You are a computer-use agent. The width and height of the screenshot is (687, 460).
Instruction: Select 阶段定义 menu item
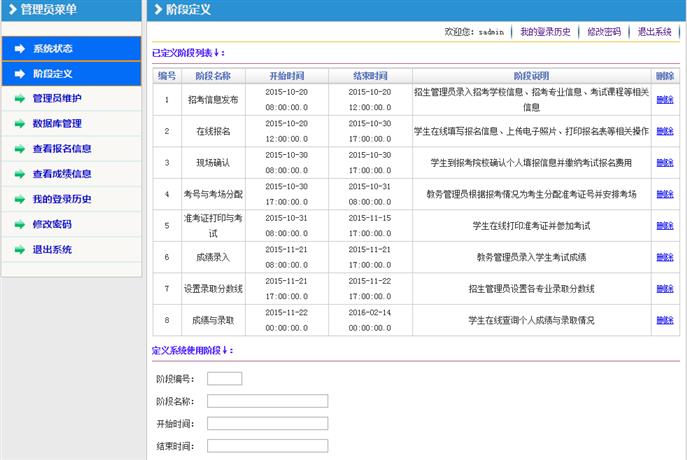pos(71,74)
